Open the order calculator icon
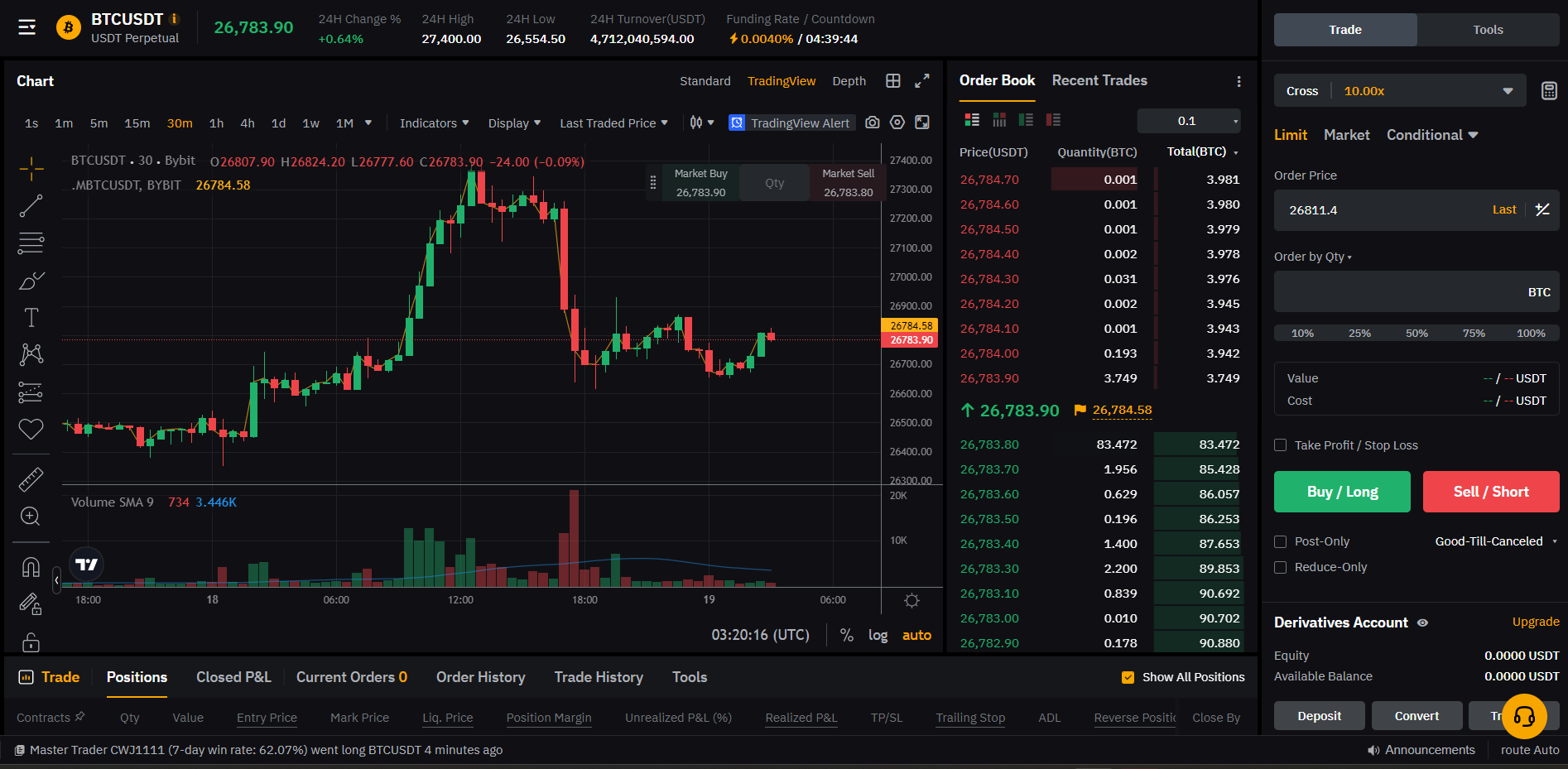Viewport: 1568px width, 769px height. click(1549, 91)
